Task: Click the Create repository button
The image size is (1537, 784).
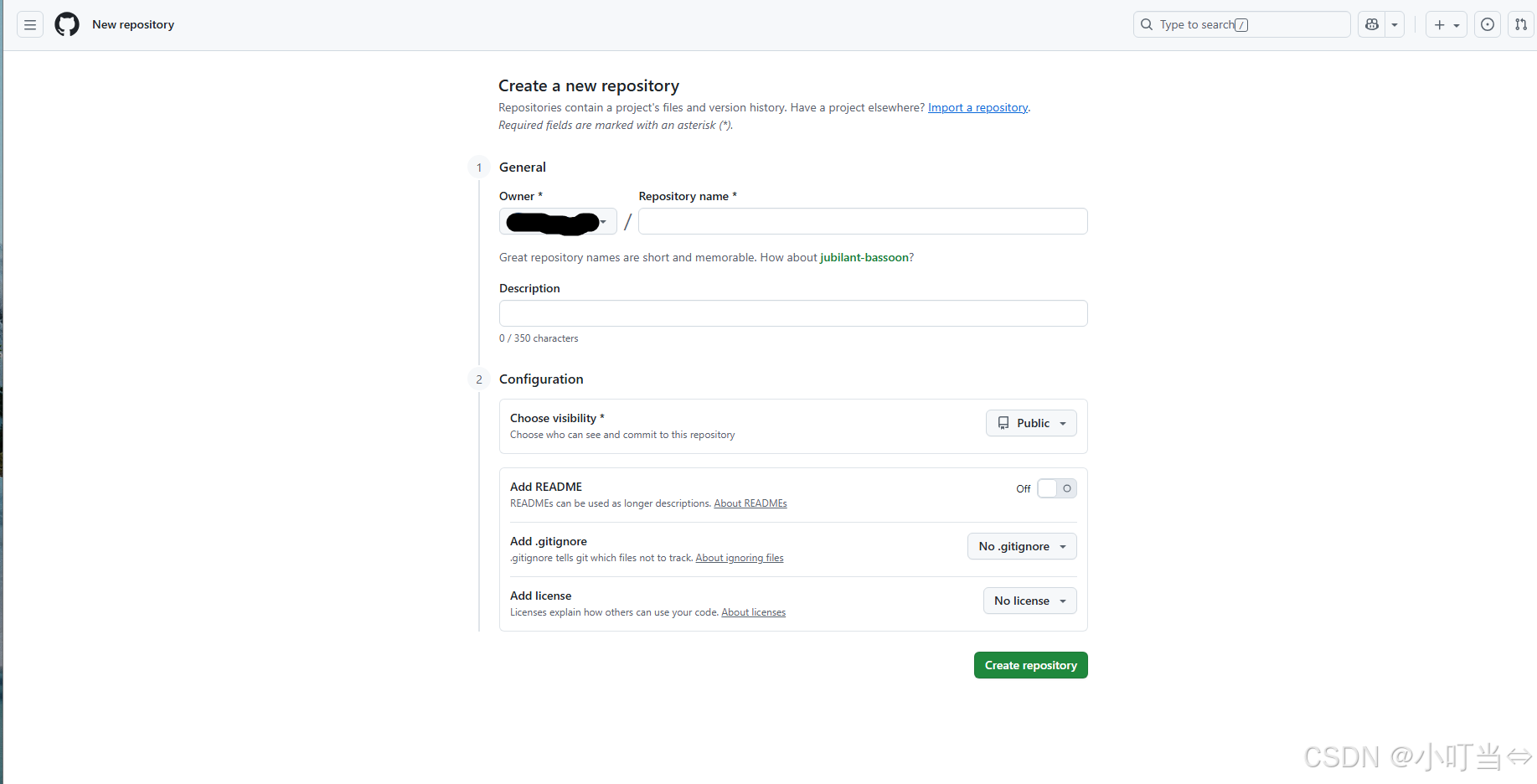Action: coord(1031,665)
